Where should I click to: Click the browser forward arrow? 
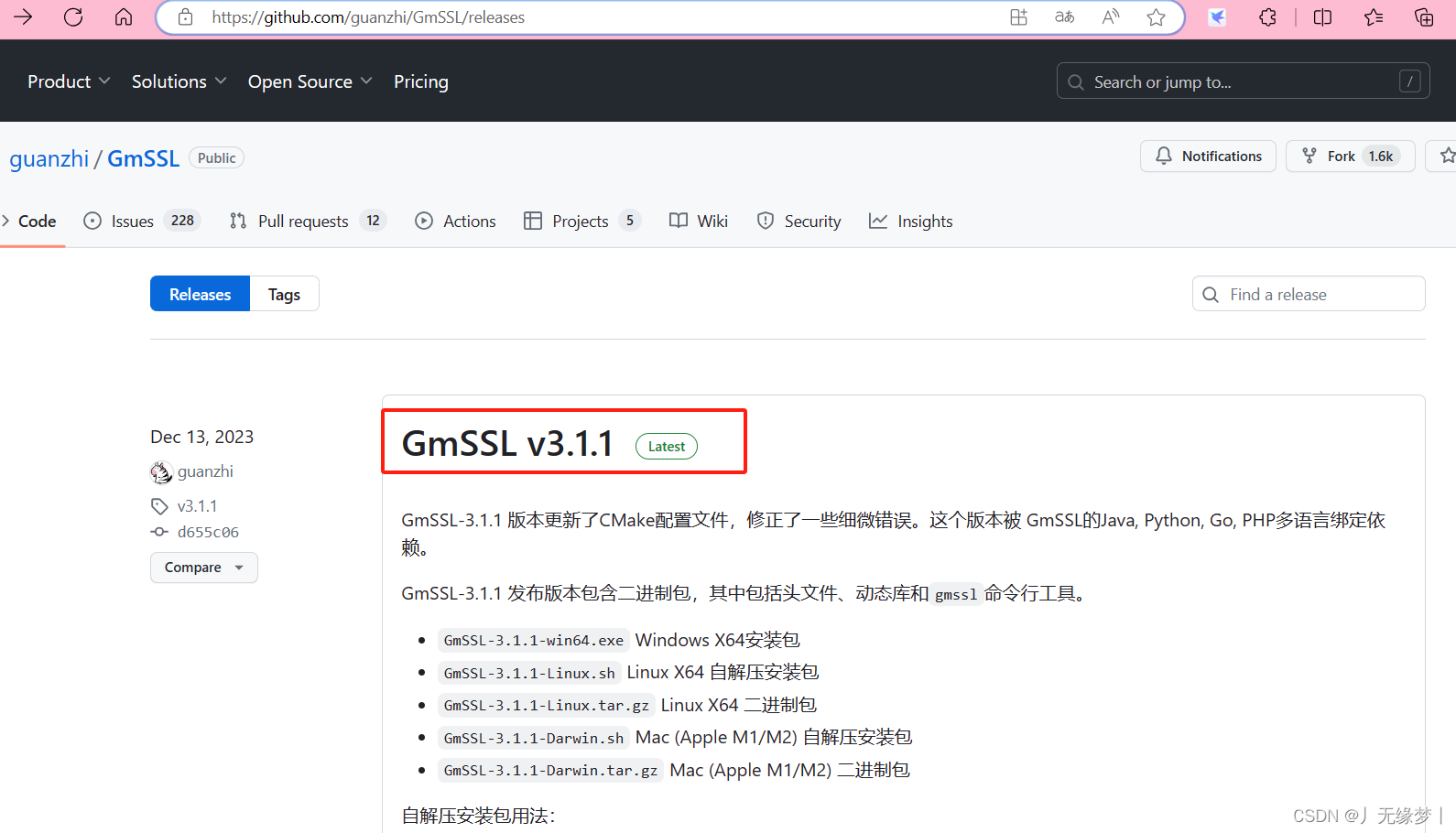pos(23,16)
